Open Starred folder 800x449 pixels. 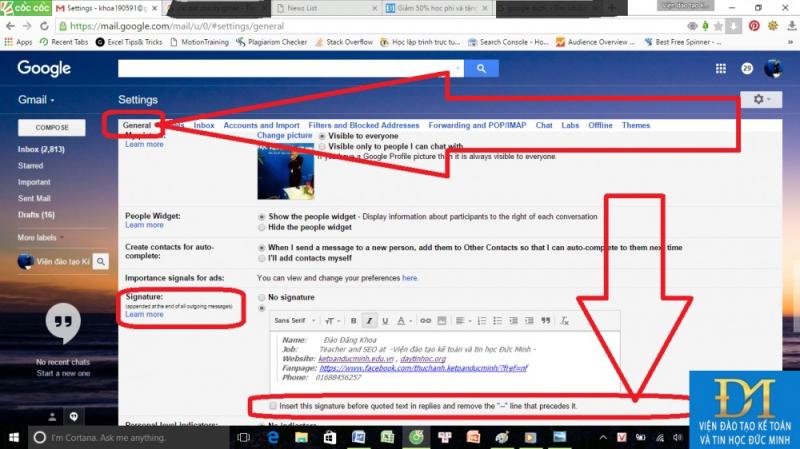31,165
